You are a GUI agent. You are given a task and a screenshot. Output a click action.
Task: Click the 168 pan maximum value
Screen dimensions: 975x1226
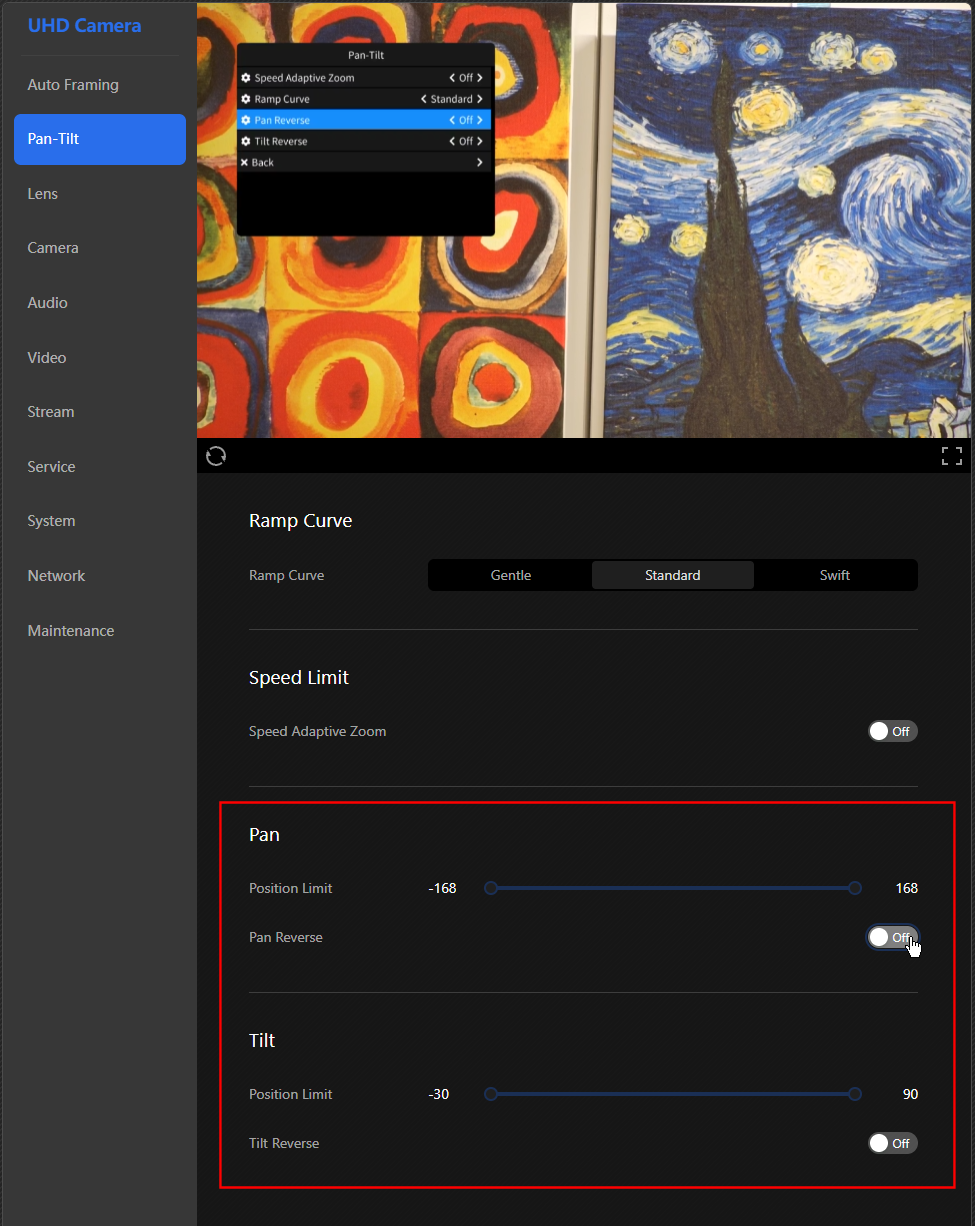(906, 888)
